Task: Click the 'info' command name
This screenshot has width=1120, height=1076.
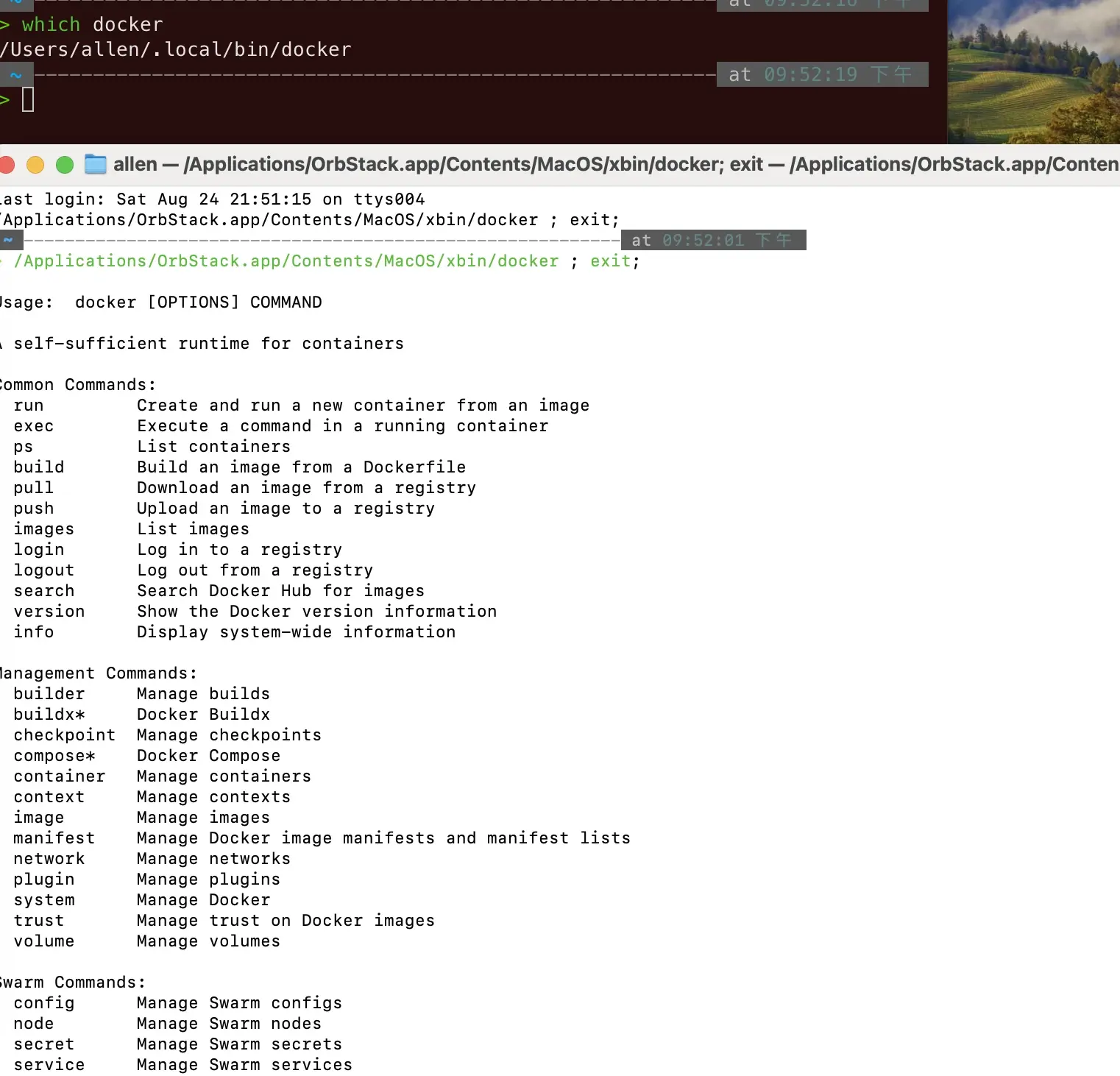Action: tap(34, 632)
